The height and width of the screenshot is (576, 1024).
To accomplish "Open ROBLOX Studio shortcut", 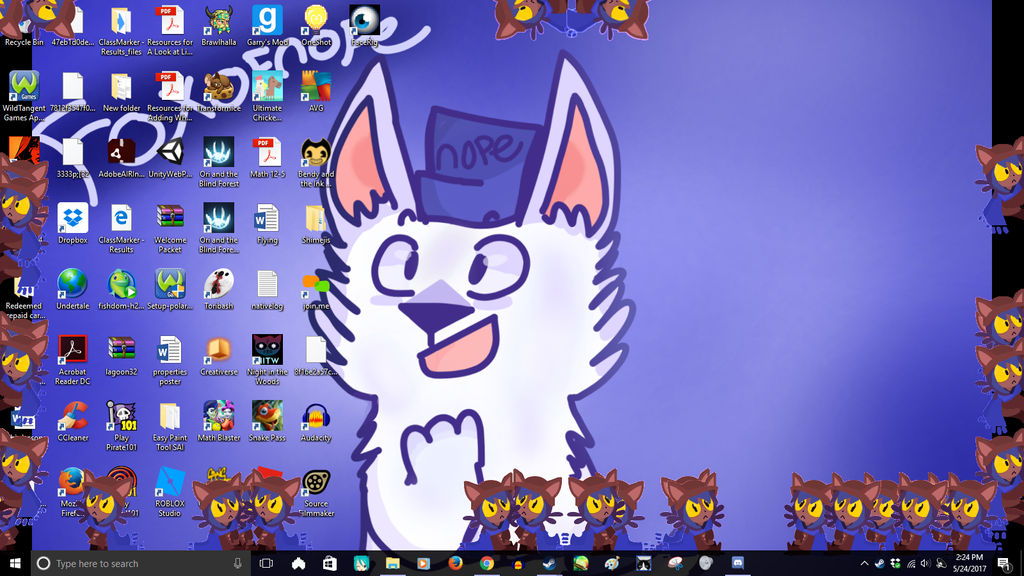I will point(170,492).
